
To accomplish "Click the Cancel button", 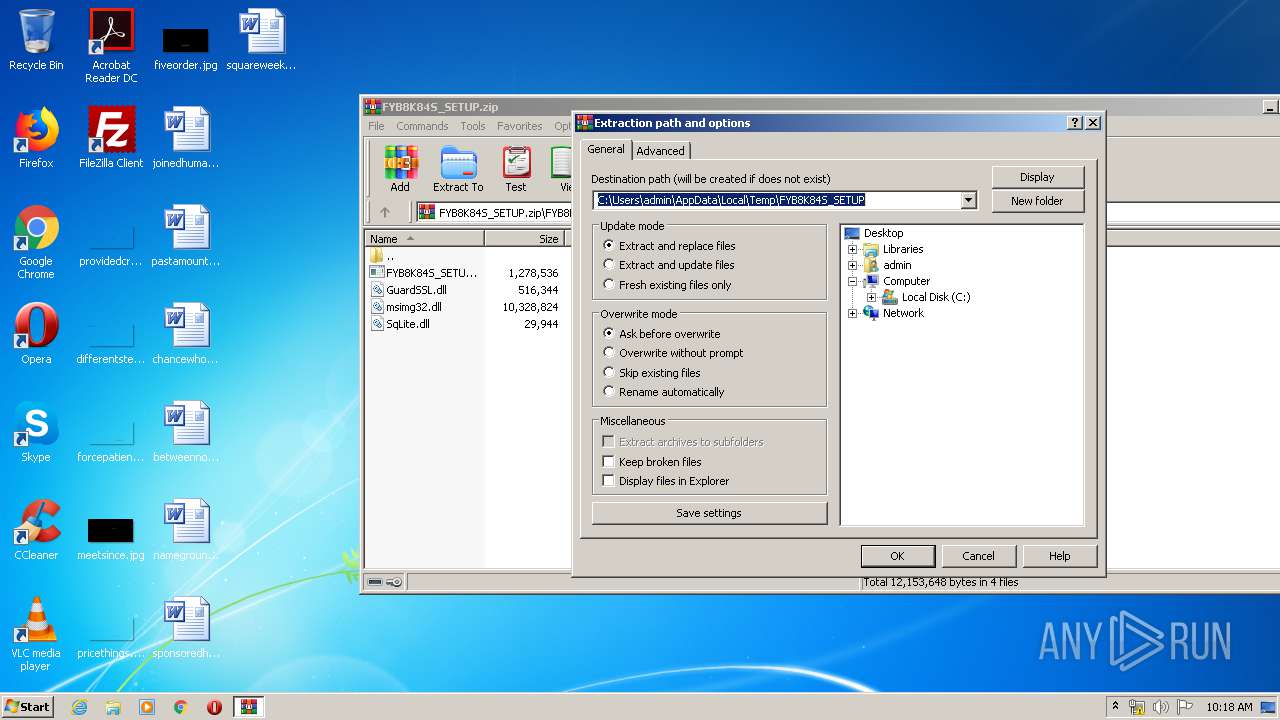I will [978, 556].
